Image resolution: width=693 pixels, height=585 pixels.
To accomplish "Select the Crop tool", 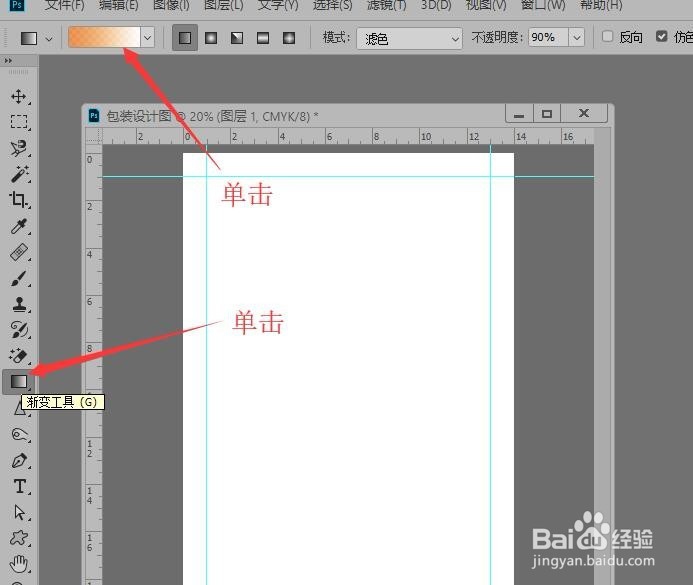I will point(19,200).
